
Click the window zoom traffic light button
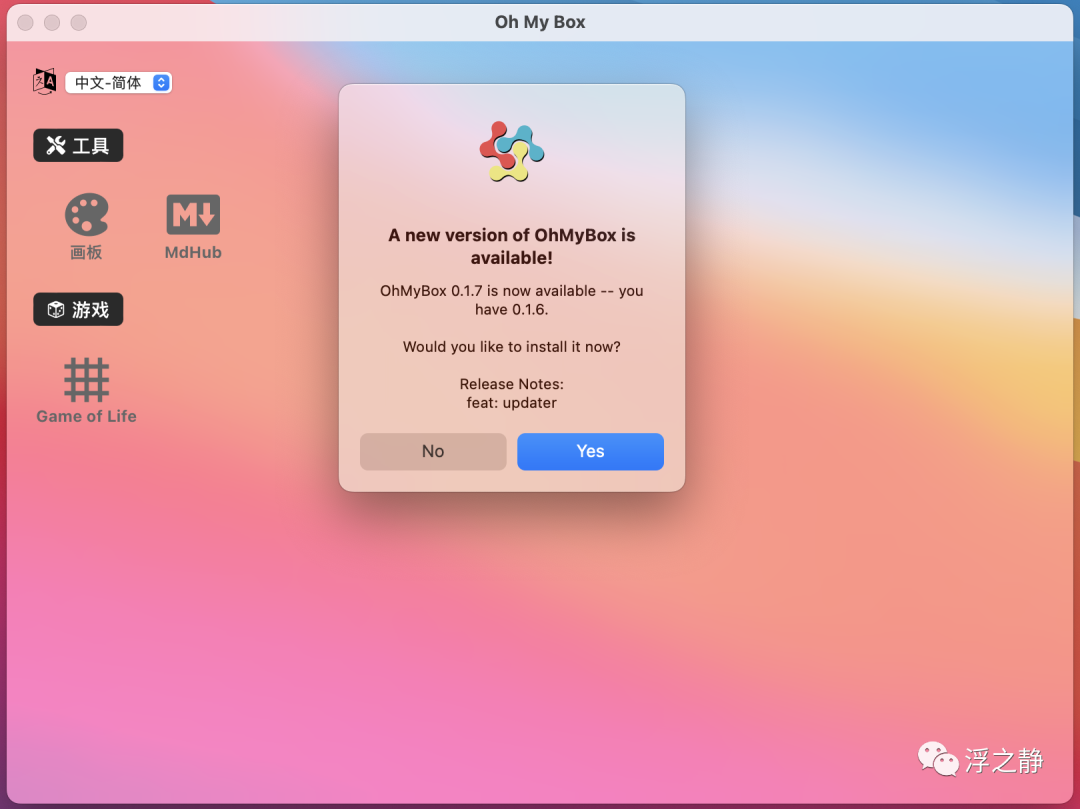[79, 23]
